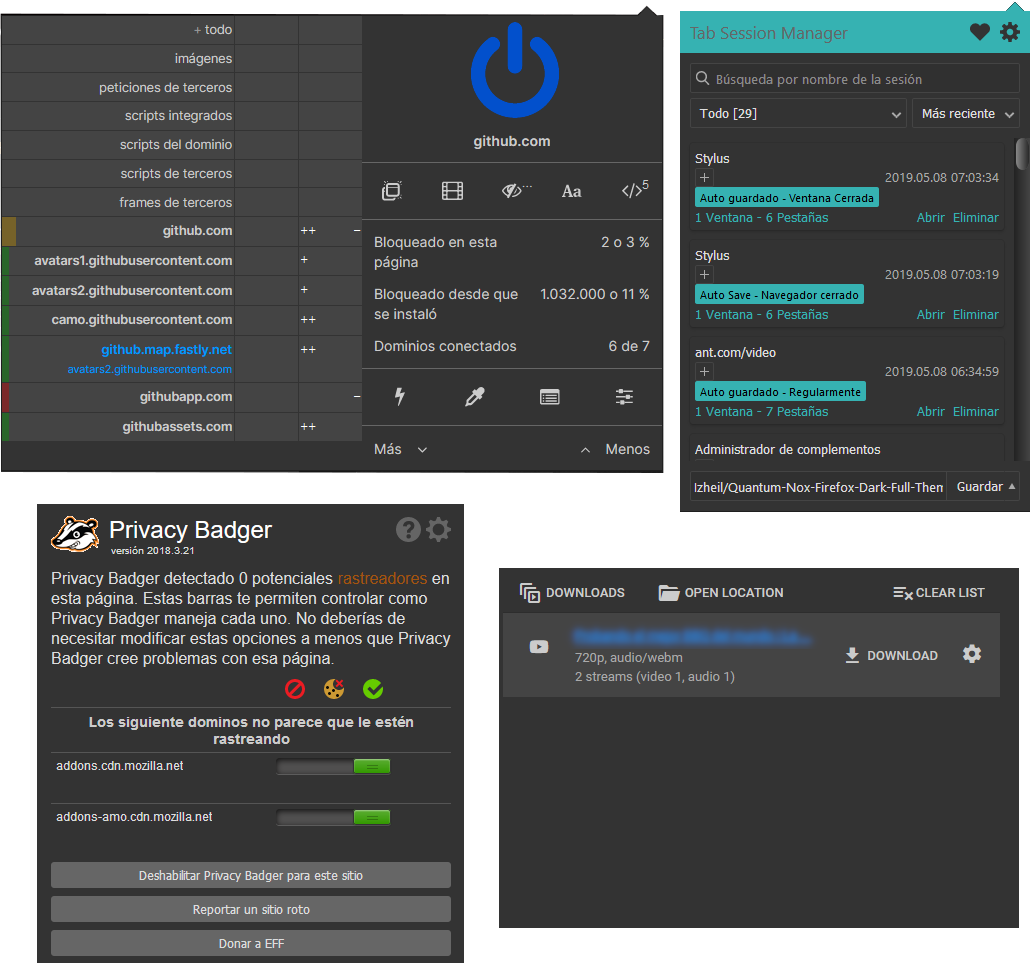Open the 'Más reciente' sort dropdown
1036x975 pixels.
(966, 114)
